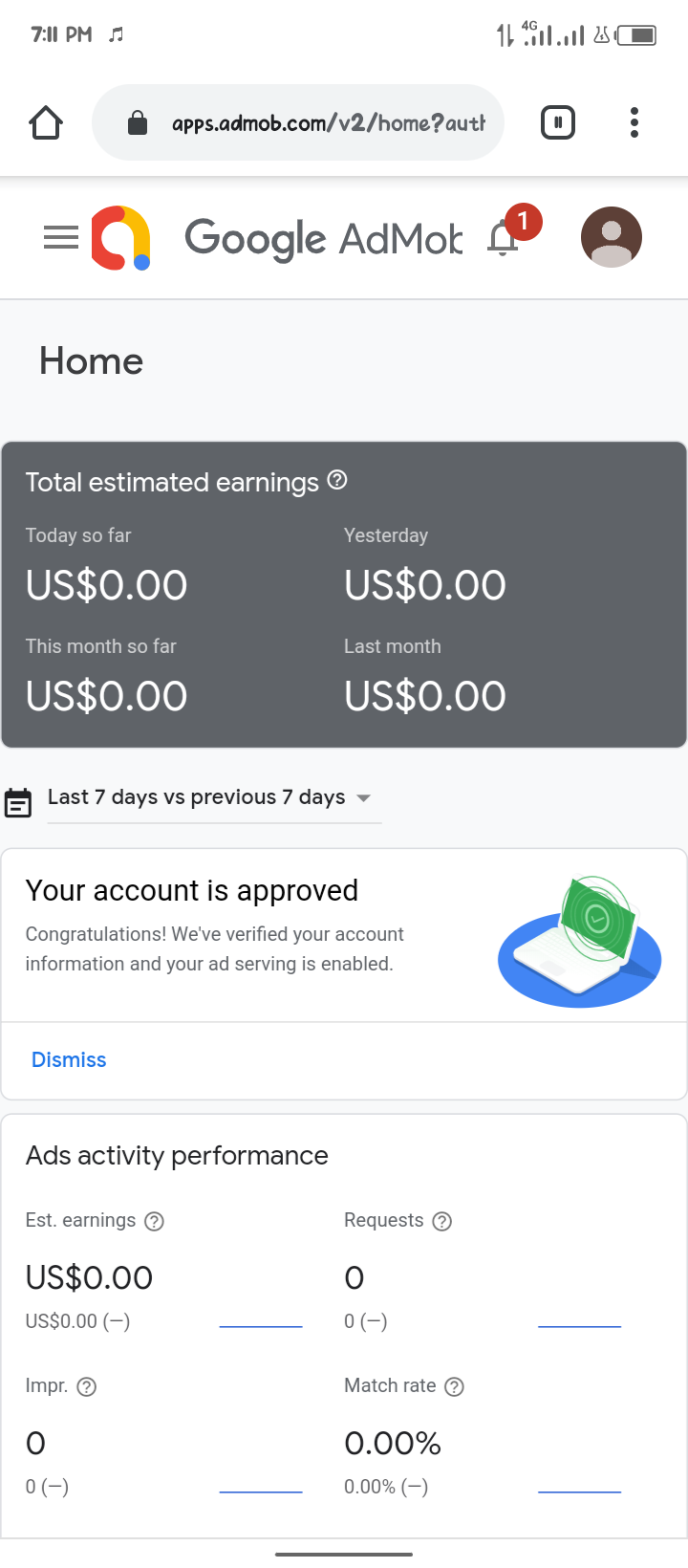The width and height of the screenshot is (688, 1568).
Task: Open the Google AdMob title link
Action: (x=323, y=237)
